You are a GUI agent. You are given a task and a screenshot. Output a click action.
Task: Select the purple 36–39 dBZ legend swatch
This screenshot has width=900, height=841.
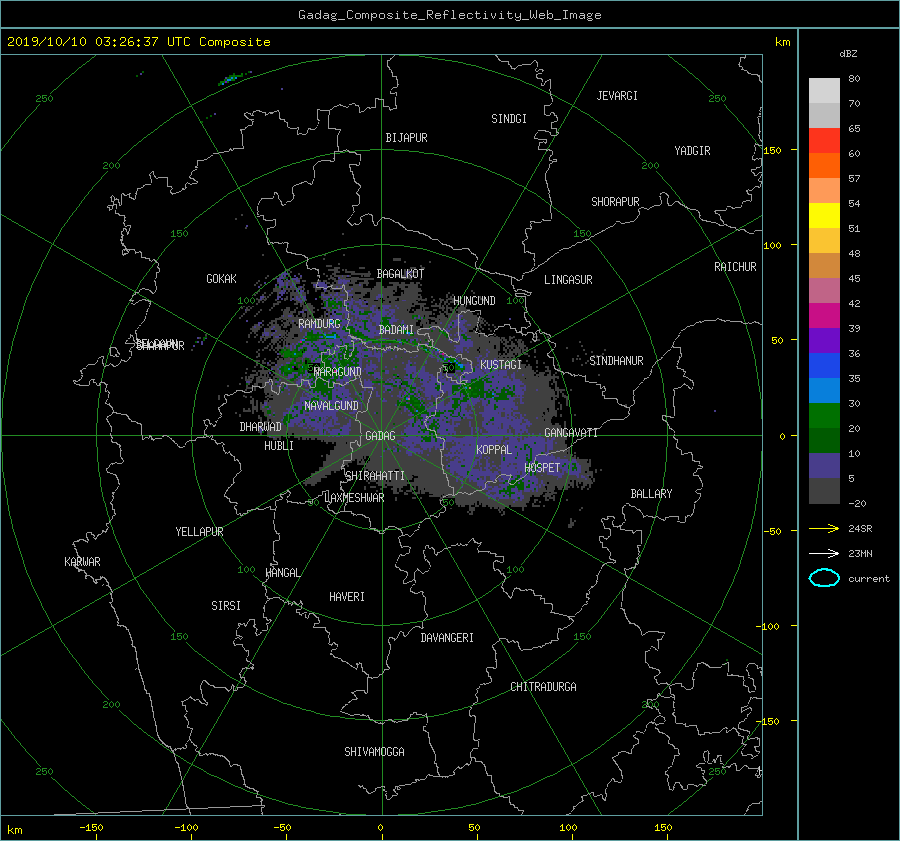[x=824, y=340]
